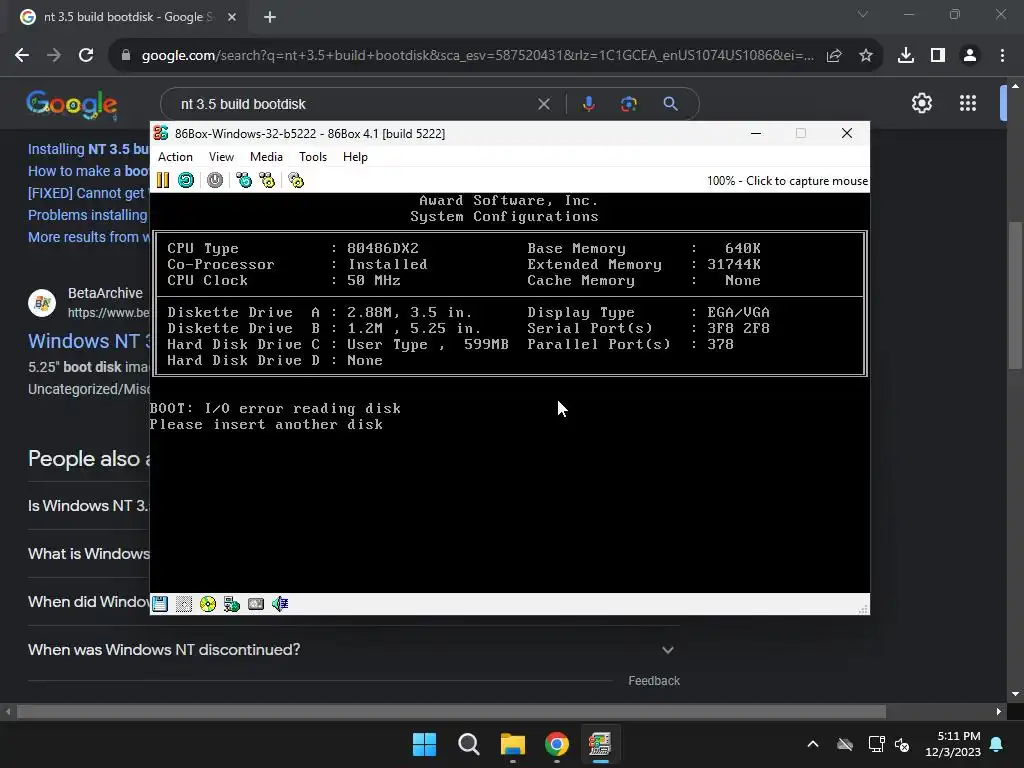Click the Google search magnifier button
The height and width of the screenshot is (768, 1024).
click(670, 104)
